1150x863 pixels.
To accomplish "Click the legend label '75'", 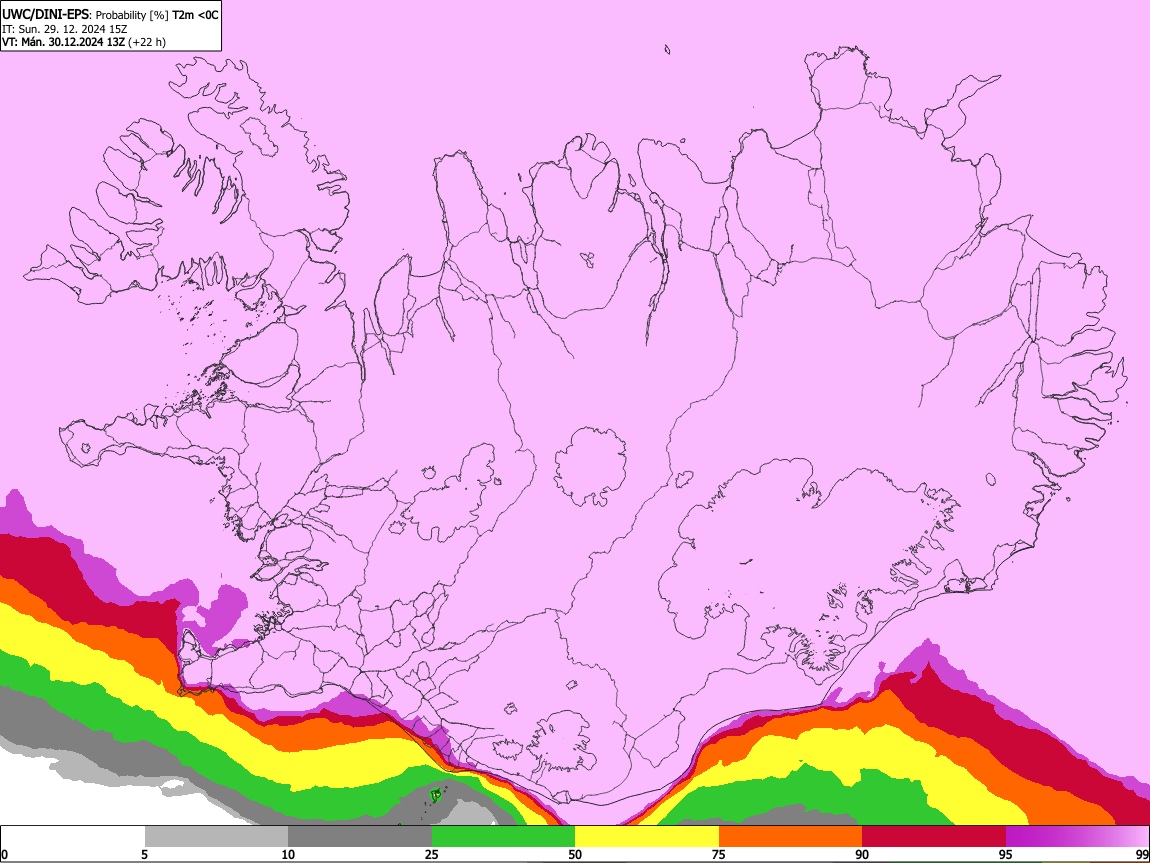I will click(x=719, y=855).
